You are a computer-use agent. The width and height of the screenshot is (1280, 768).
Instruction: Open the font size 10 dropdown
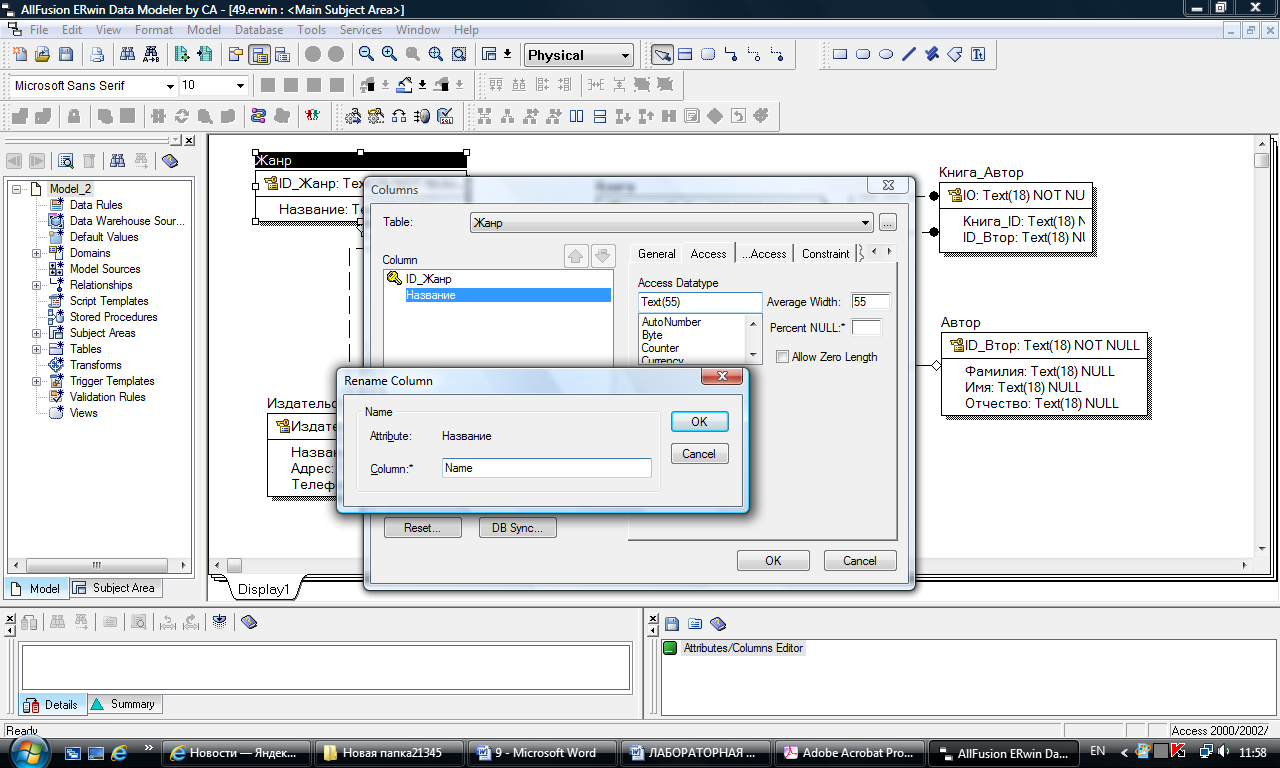point(240,86)
